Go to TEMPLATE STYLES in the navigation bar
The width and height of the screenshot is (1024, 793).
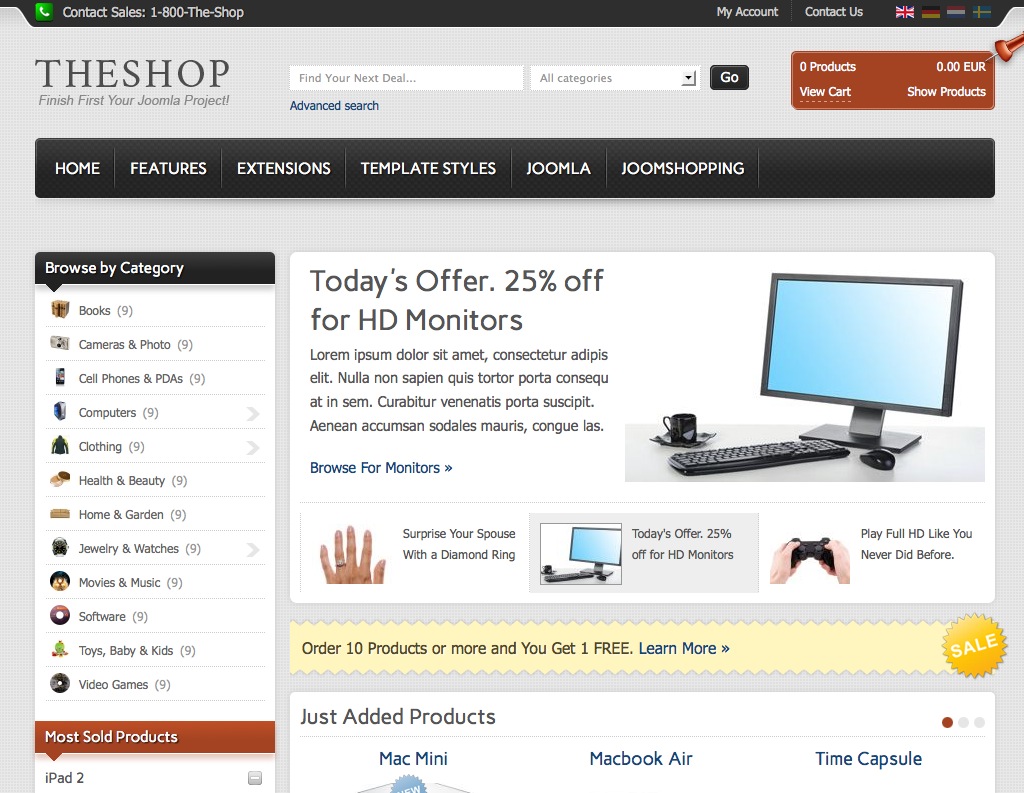(428, 169)
